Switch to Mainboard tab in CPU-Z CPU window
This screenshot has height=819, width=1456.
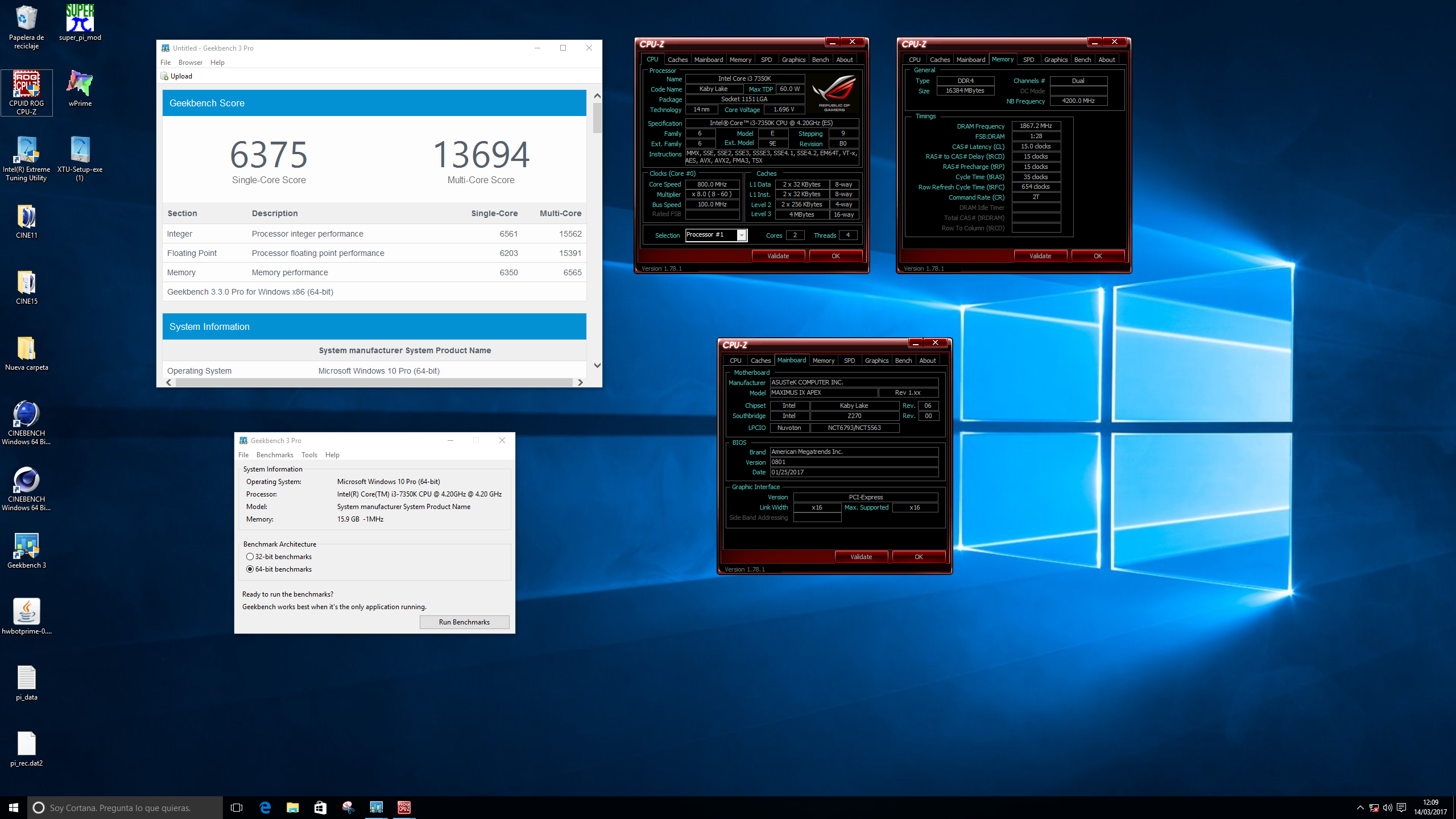(x=708, y=60)
